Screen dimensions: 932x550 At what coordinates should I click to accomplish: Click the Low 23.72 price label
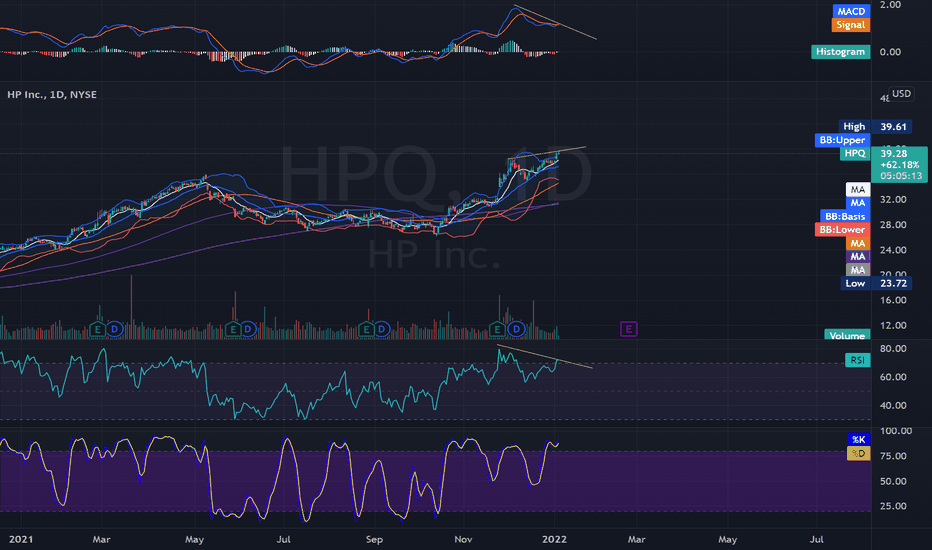876,284
